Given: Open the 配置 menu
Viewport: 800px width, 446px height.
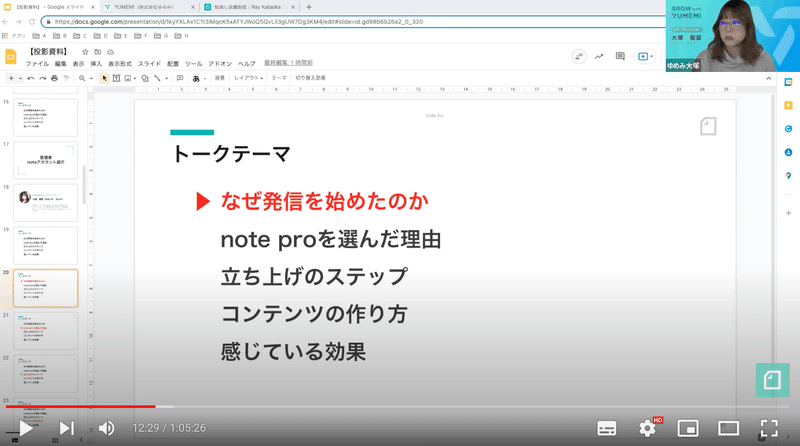Looking at the screenshot, I should (x=173, y=64).
